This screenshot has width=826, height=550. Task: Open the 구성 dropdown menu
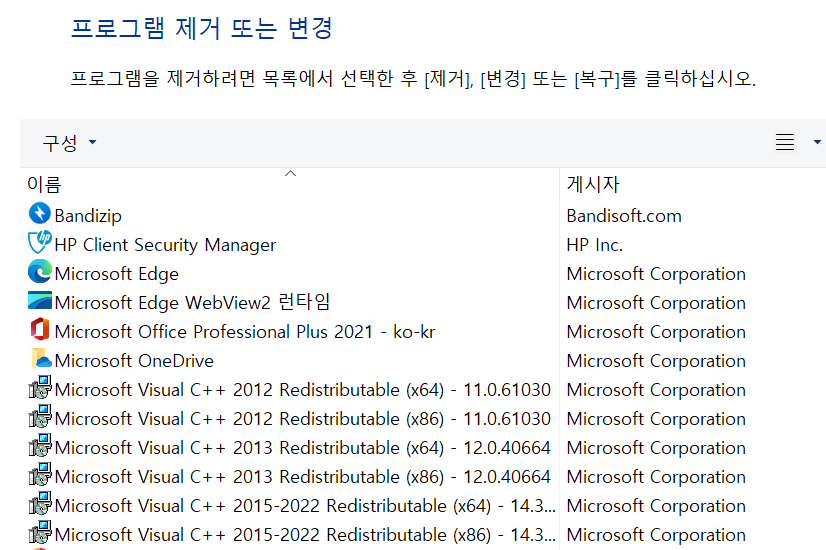(x=69, y=142)
